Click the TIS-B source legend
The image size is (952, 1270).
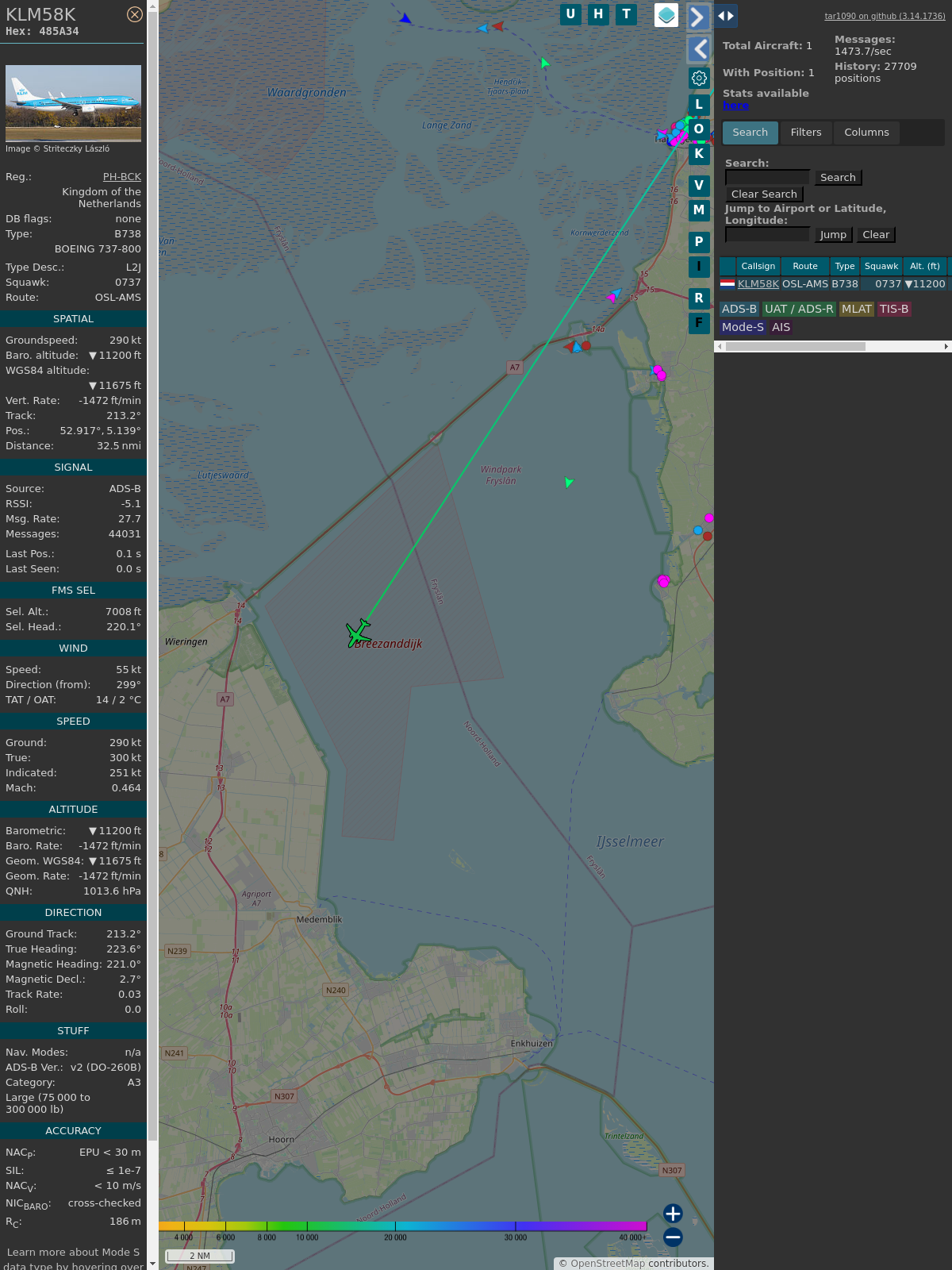(x=894, y=309)
